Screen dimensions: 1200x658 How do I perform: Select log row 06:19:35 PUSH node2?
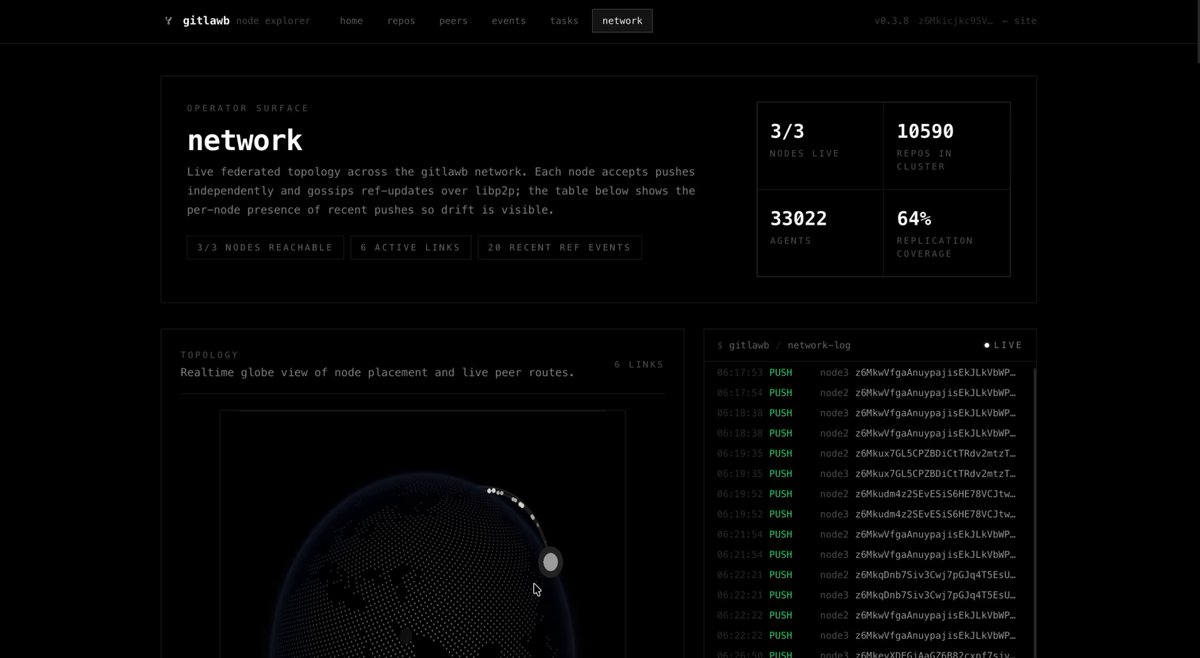[x=867, y=453]
